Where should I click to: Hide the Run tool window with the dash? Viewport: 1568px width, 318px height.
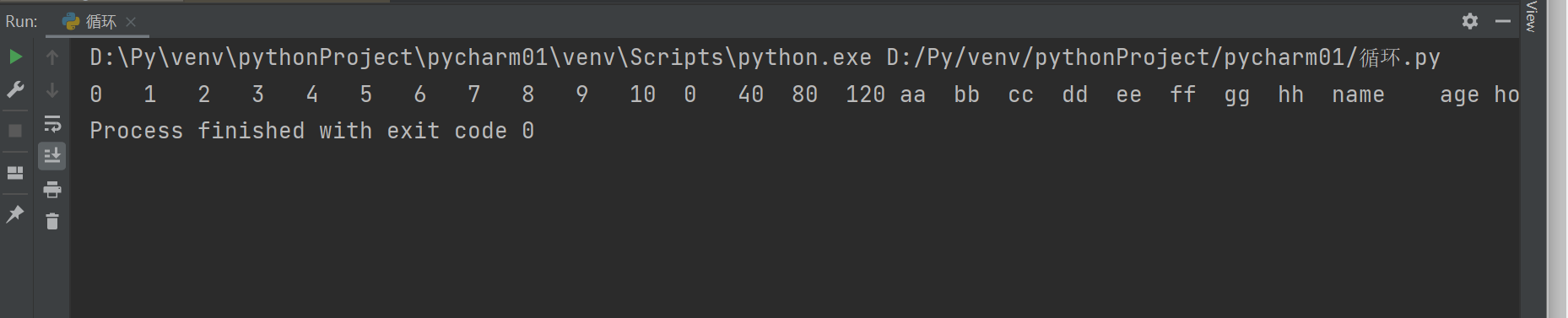1503,21
